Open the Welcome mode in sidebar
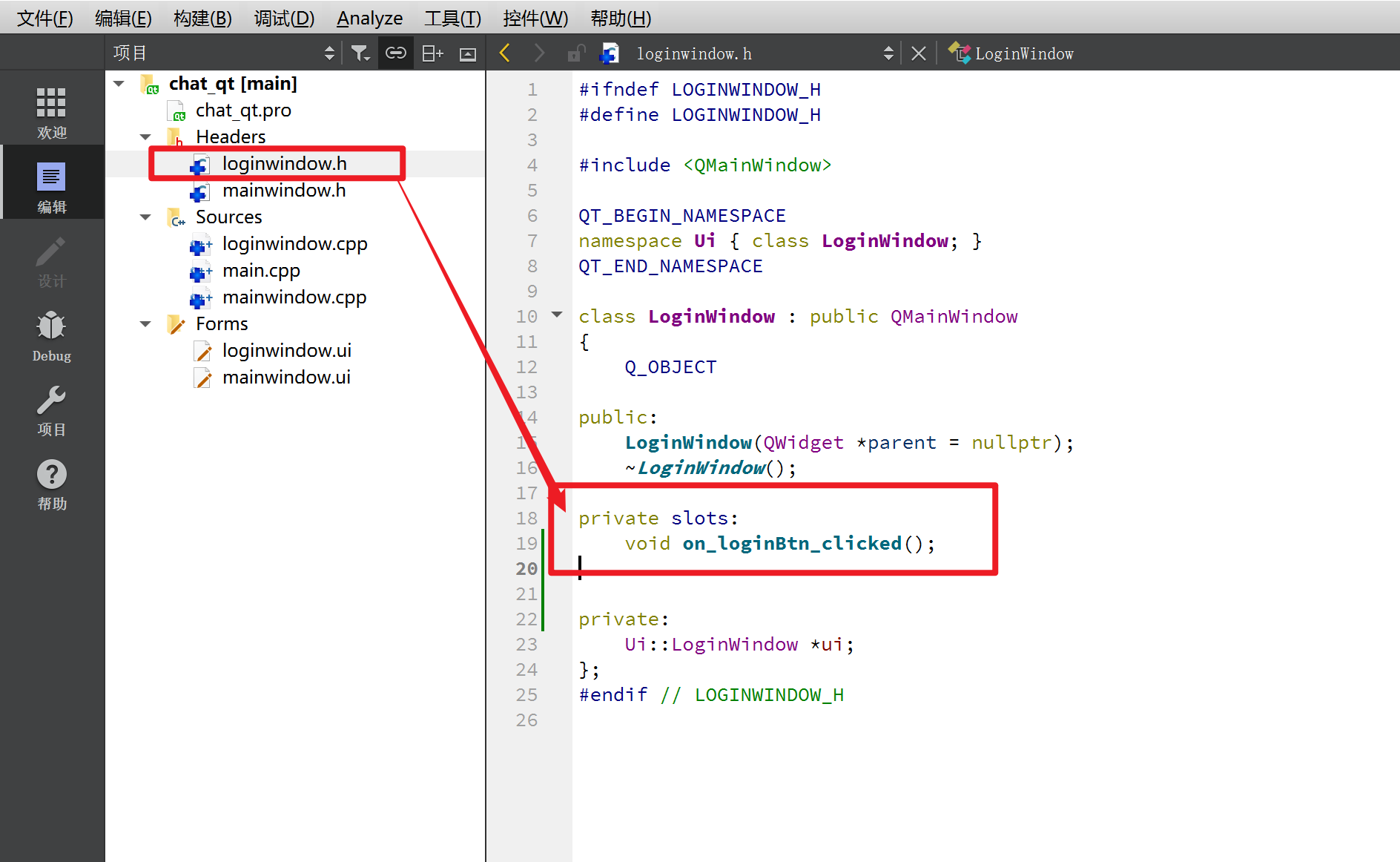 [x=51, y=111]
